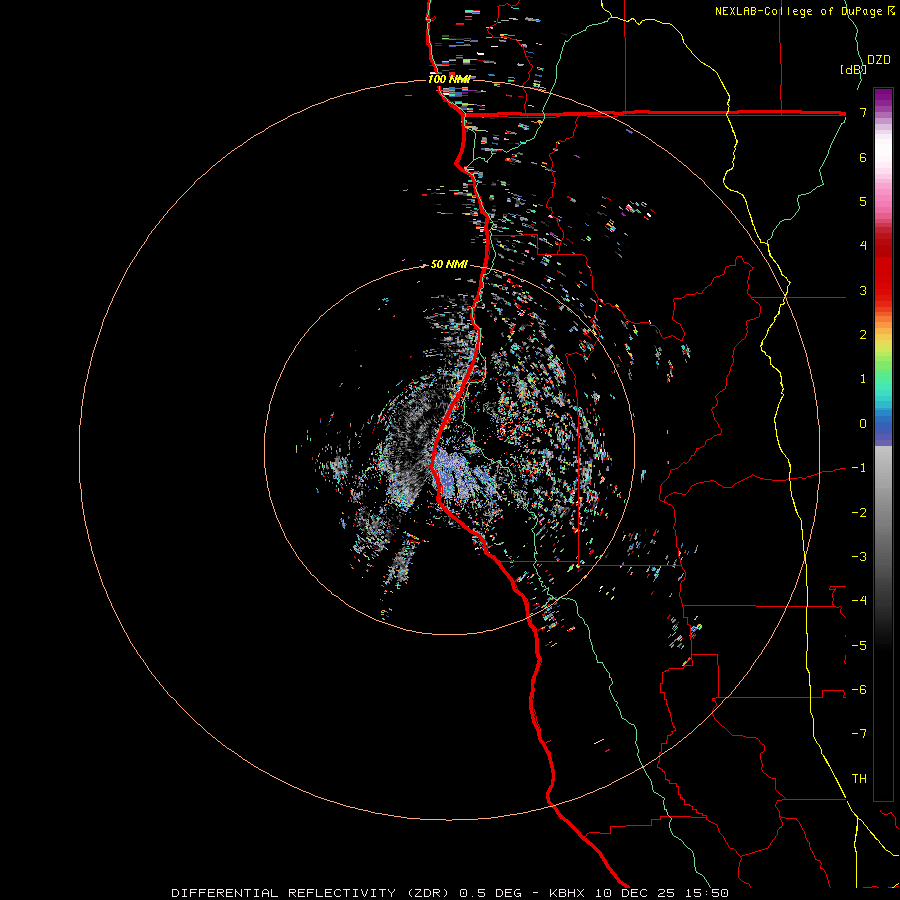900x900 pixels.
Task: Click the [dB] unit label
Action: (853, 69)
